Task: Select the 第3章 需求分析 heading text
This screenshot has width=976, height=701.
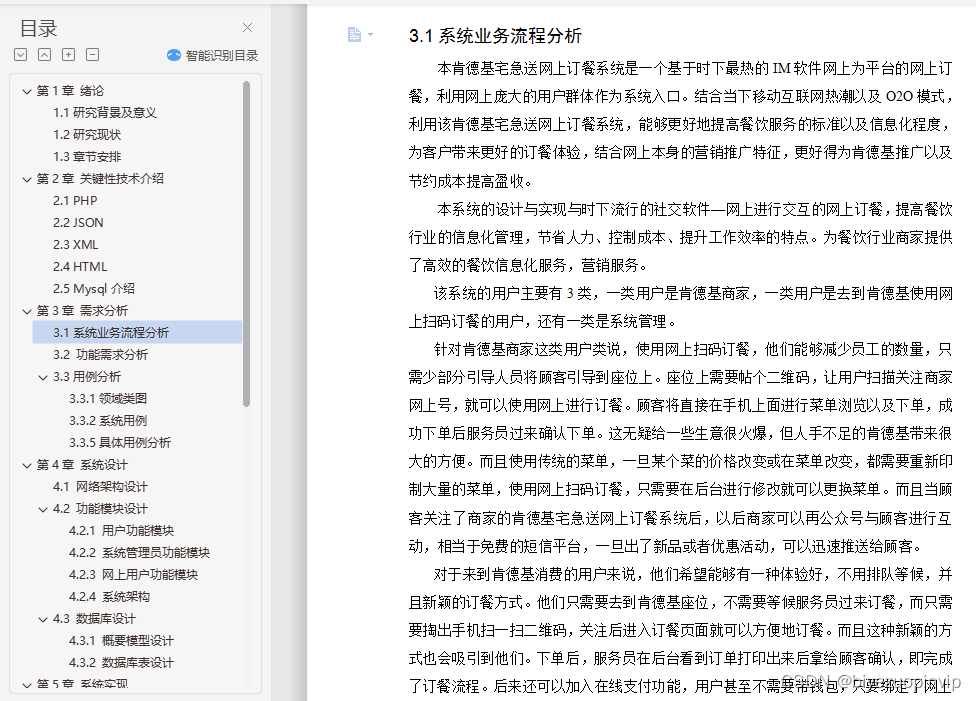Action: click(x=82, y=311)
